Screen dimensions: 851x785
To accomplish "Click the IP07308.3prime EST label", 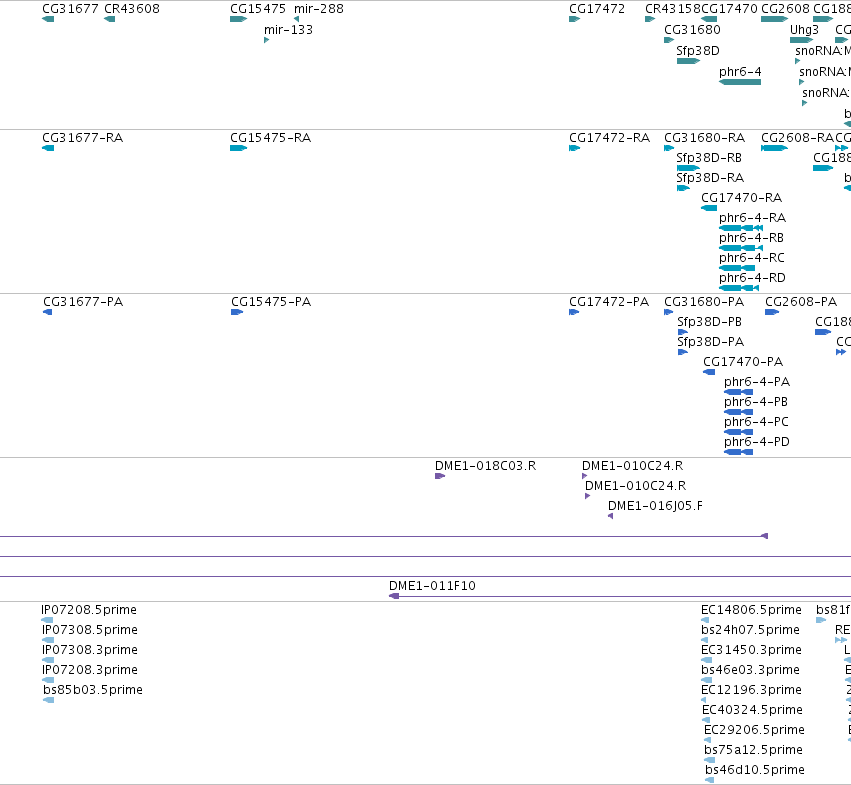I will tap(90, 650).
